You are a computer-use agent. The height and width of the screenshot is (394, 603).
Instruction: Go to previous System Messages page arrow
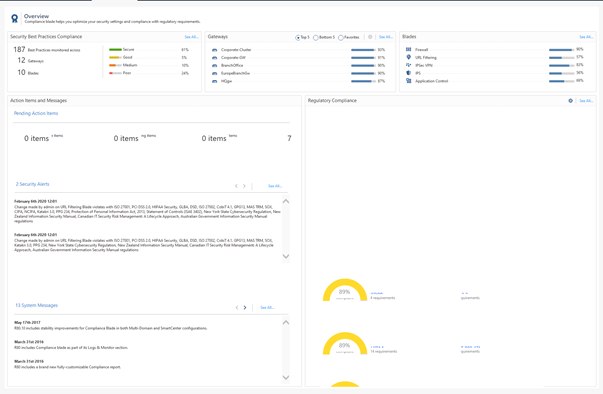coord(237,308)
